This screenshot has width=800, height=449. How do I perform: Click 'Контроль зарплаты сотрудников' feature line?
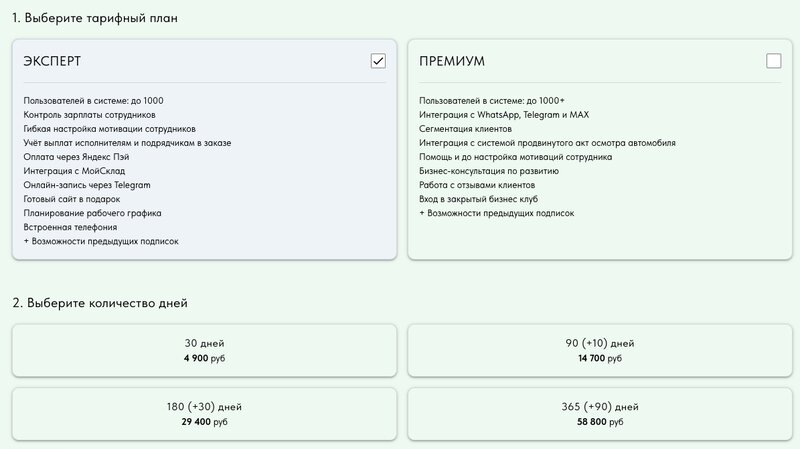[x=89, y=115]
